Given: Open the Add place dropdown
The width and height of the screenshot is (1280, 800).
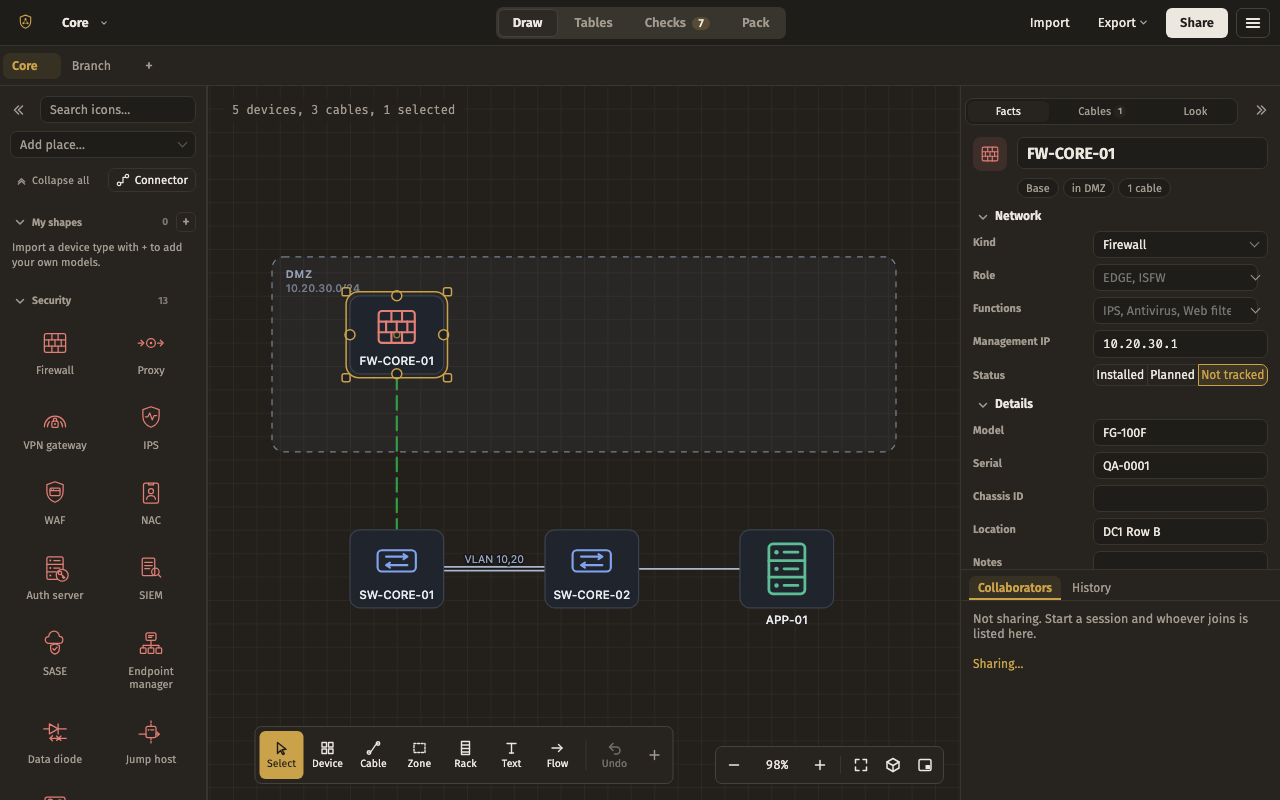Looking at the screenshot, I should click(x=103, y=145).
